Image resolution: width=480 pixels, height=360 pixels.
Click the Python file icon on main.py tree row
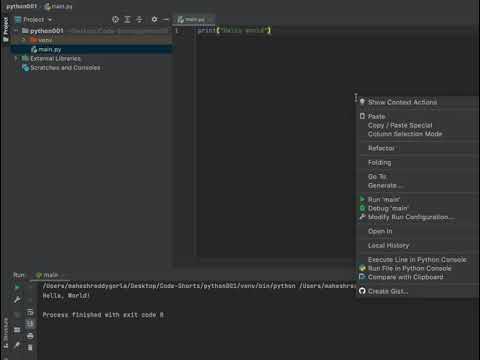(34, 49)
